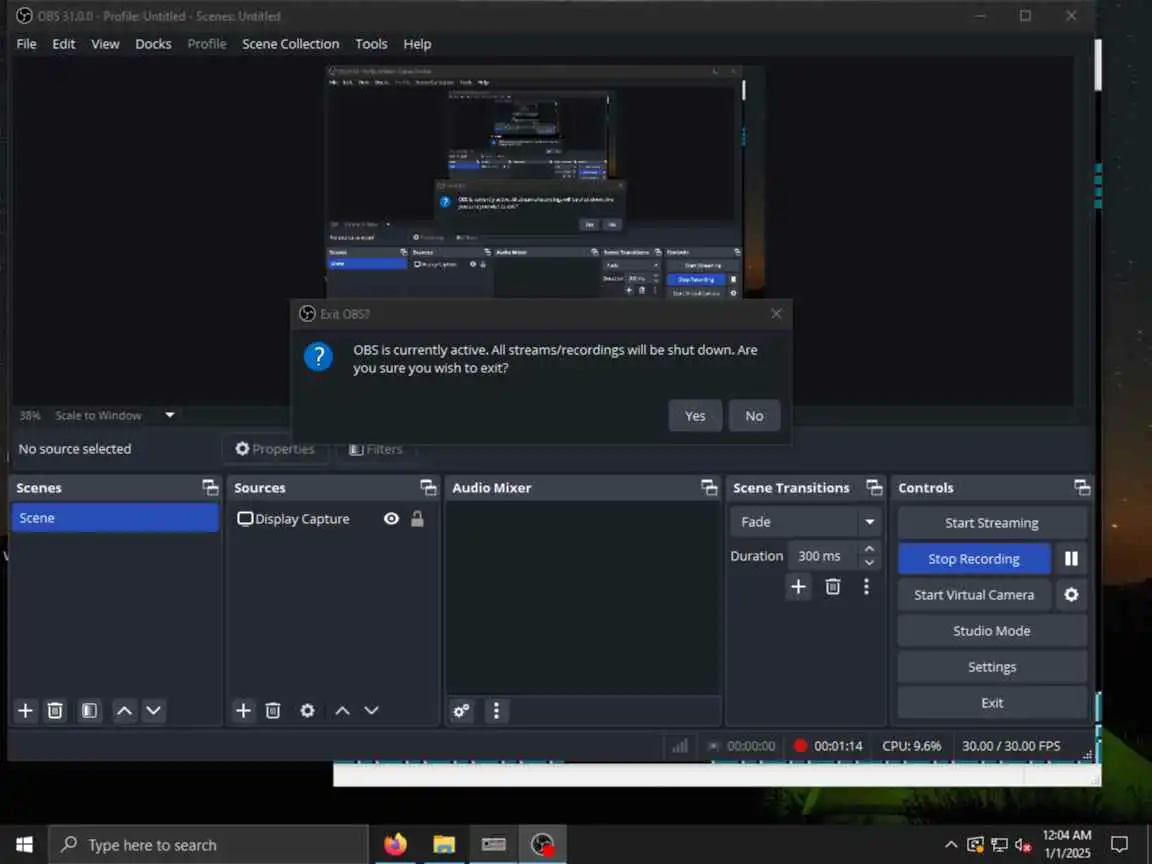Image resolution: width=1152 pixels, height=864 pixels.
Task: Click the connection signal status icon
Action: click(680, 746)
